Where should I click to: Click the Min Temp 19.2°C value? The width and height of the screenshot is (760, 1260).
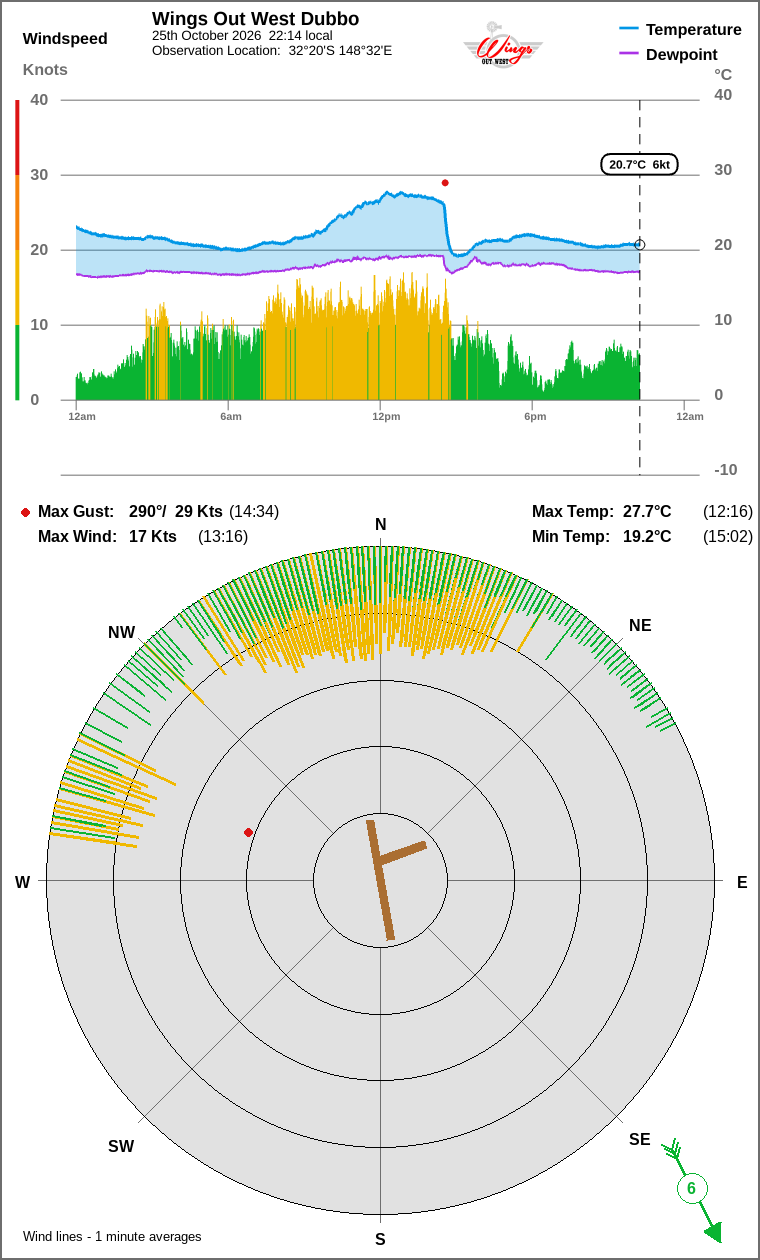click(x=647, y=536)
